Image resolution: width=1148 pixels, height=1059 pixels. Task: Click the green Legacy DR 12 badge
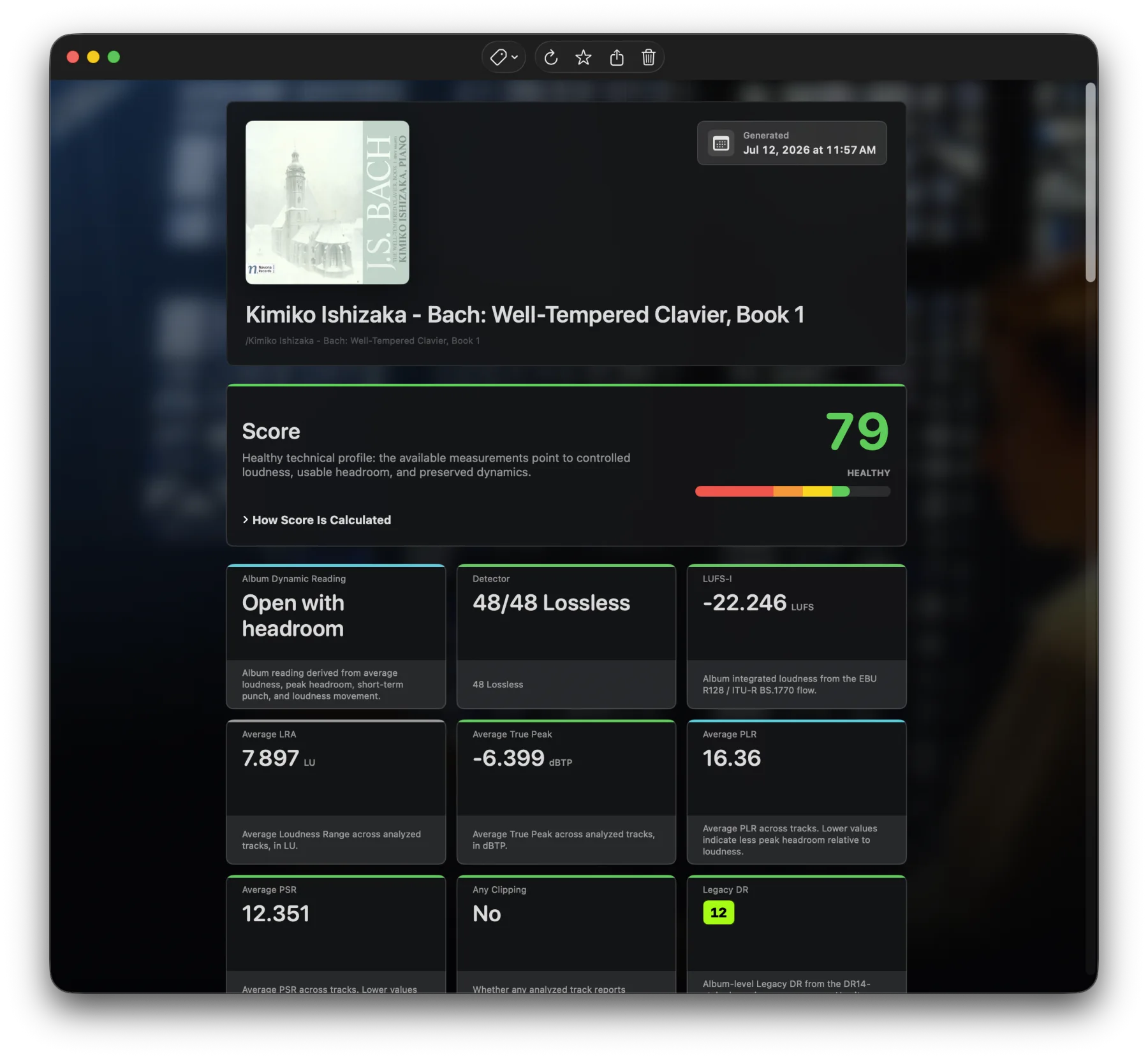[718, 912]
